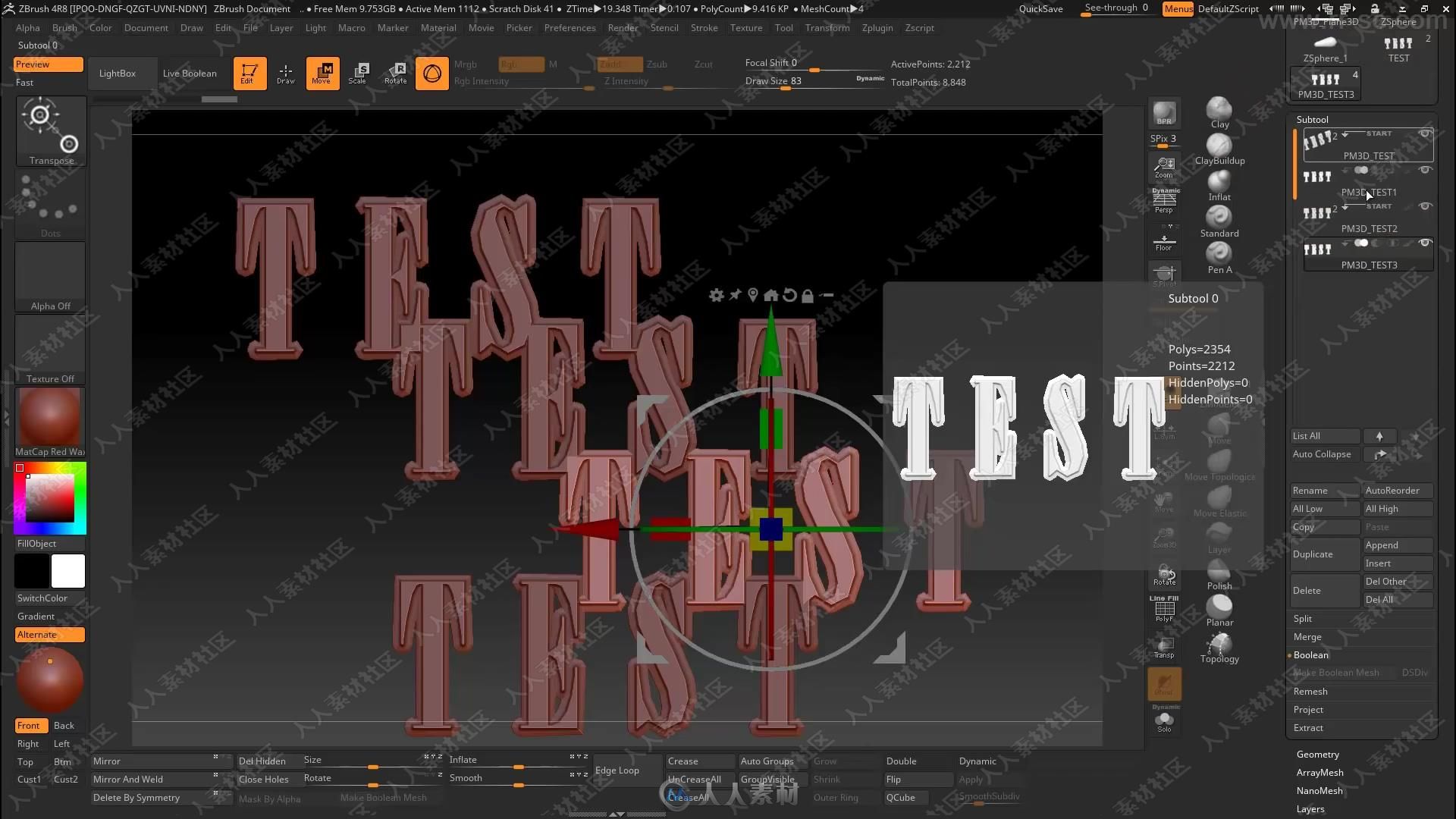1456x819 pixels.
Task: Click the gizmo customize gear icon
Action: pos(716,295)
